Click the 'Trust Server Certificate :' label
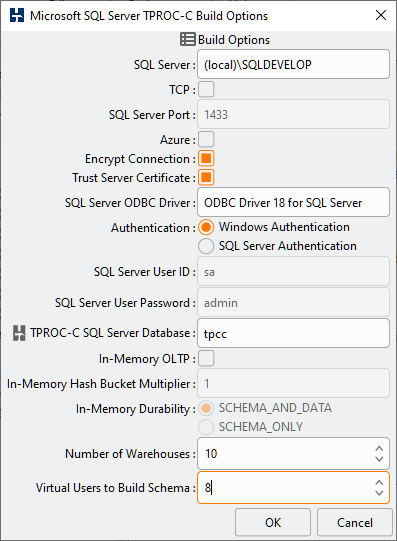 [134, 178]
